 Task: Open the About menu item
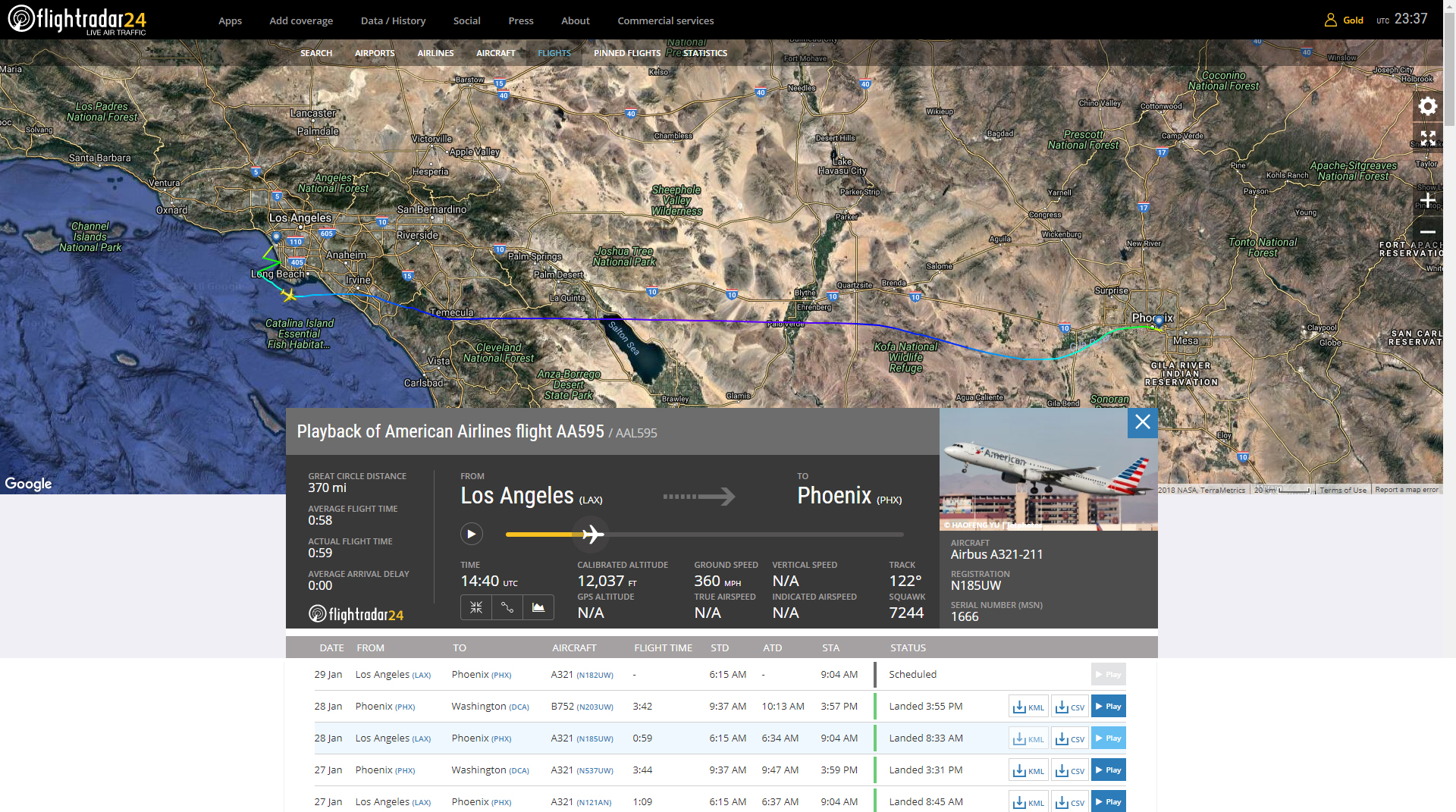575,20
